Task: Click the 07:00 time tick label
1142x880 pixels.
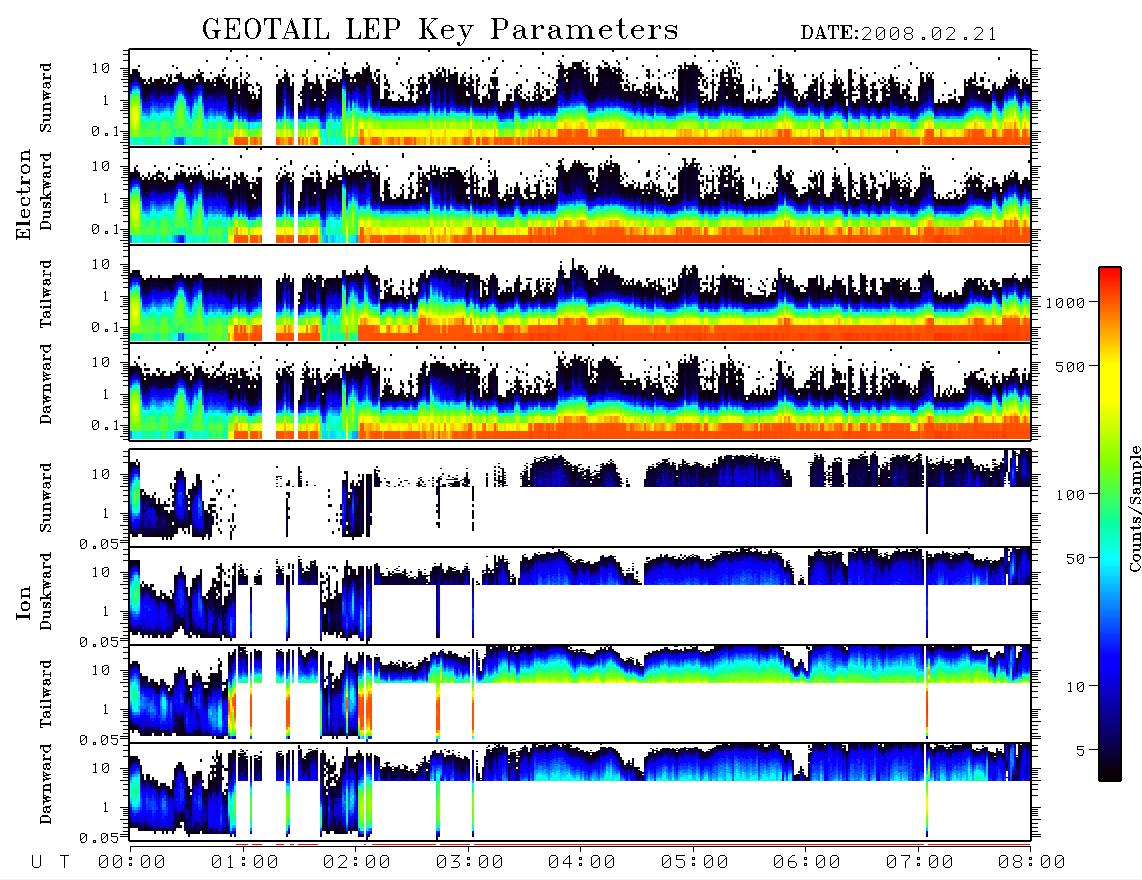Action: pyautogui.click(x=920, y=862)
